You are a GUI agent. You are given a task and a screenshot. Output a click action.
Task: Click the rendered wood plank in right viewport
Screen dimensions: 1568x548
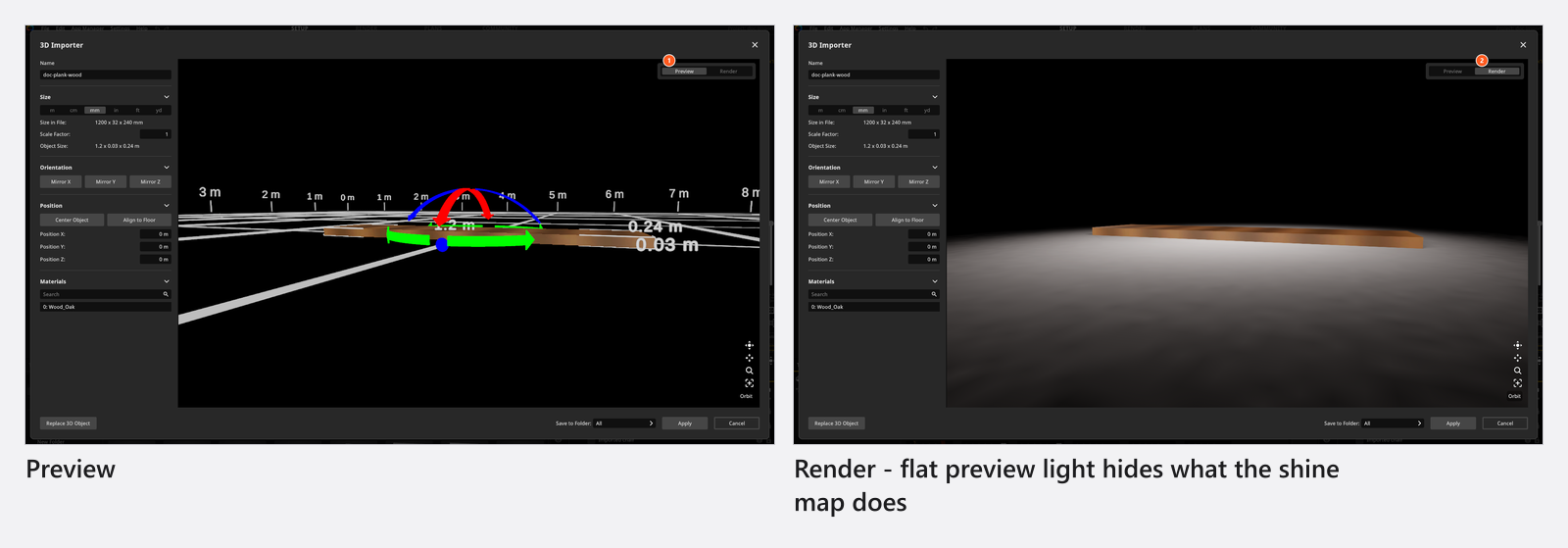(1256, 236)
